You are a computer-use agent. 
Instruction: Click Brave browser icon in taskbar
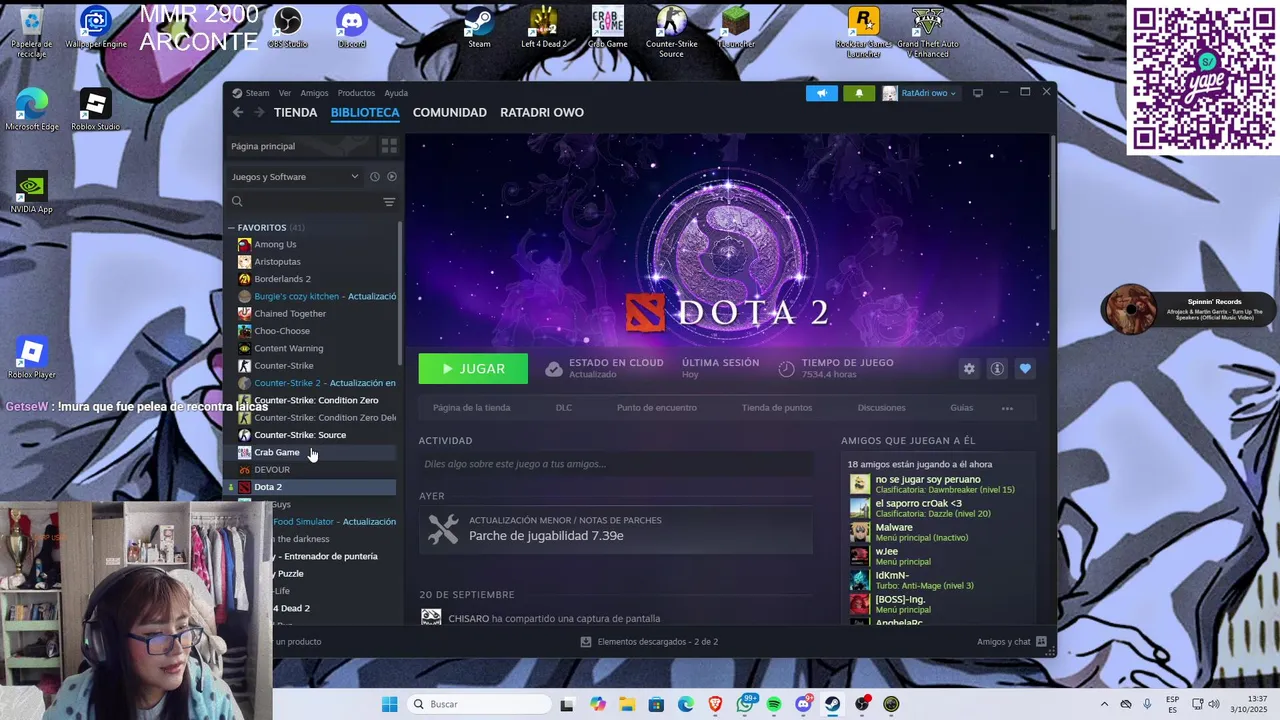coord(715,704)
